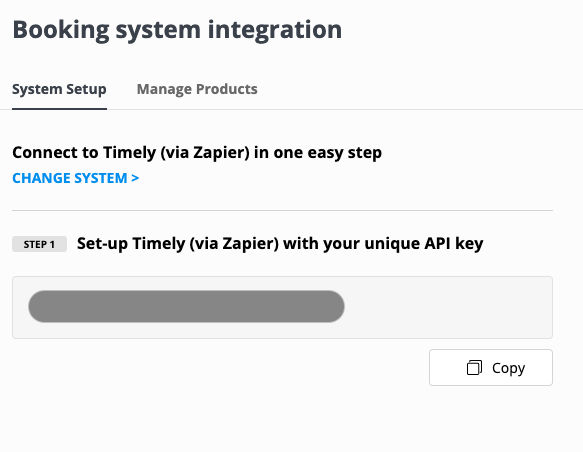Switch to the System Setup tab
The image size is (583, 452).
click(59, 89)
